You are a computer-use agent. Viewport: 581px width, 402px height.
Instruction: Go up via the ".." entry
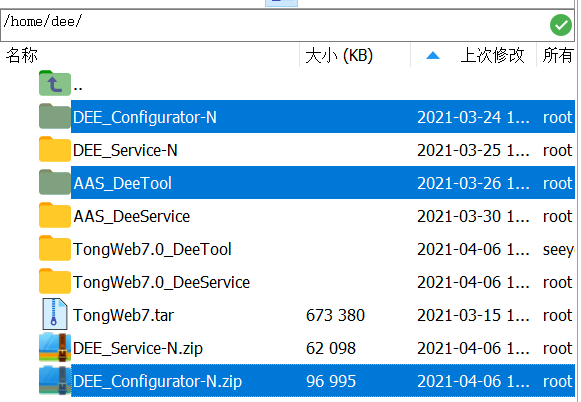point(78,88)
